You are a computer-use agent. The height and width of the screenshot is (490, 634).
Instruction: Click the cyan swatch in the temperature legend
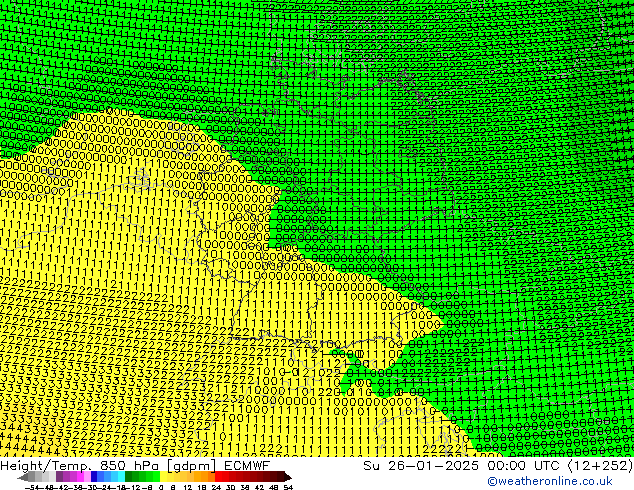(x=121, y=477)
